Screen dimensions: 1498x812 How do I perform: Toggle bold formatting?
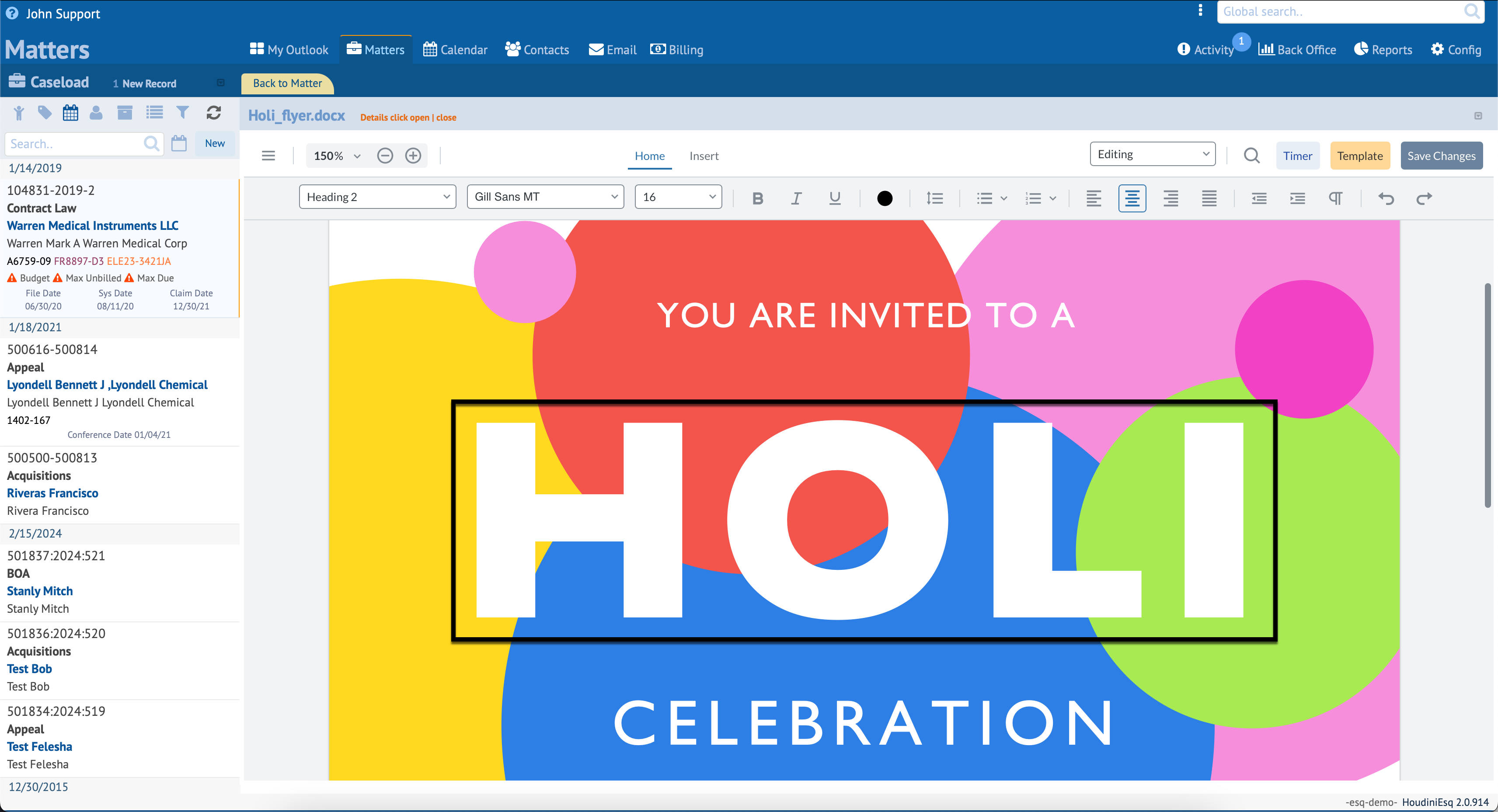tap(757, 198)
